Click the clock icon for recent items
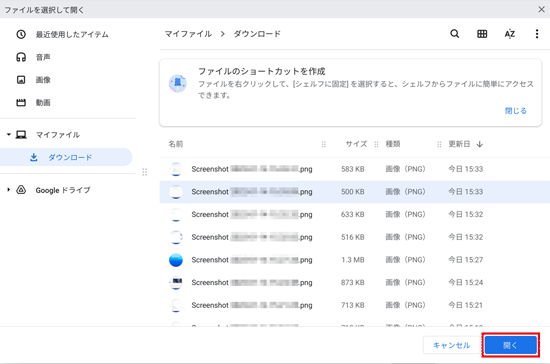 point(21,34)
